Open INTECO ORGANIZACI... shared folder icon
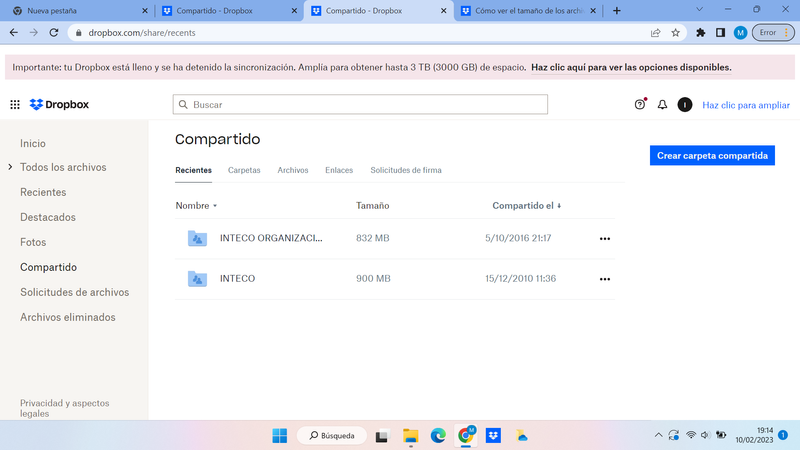 tap(197, 238)
